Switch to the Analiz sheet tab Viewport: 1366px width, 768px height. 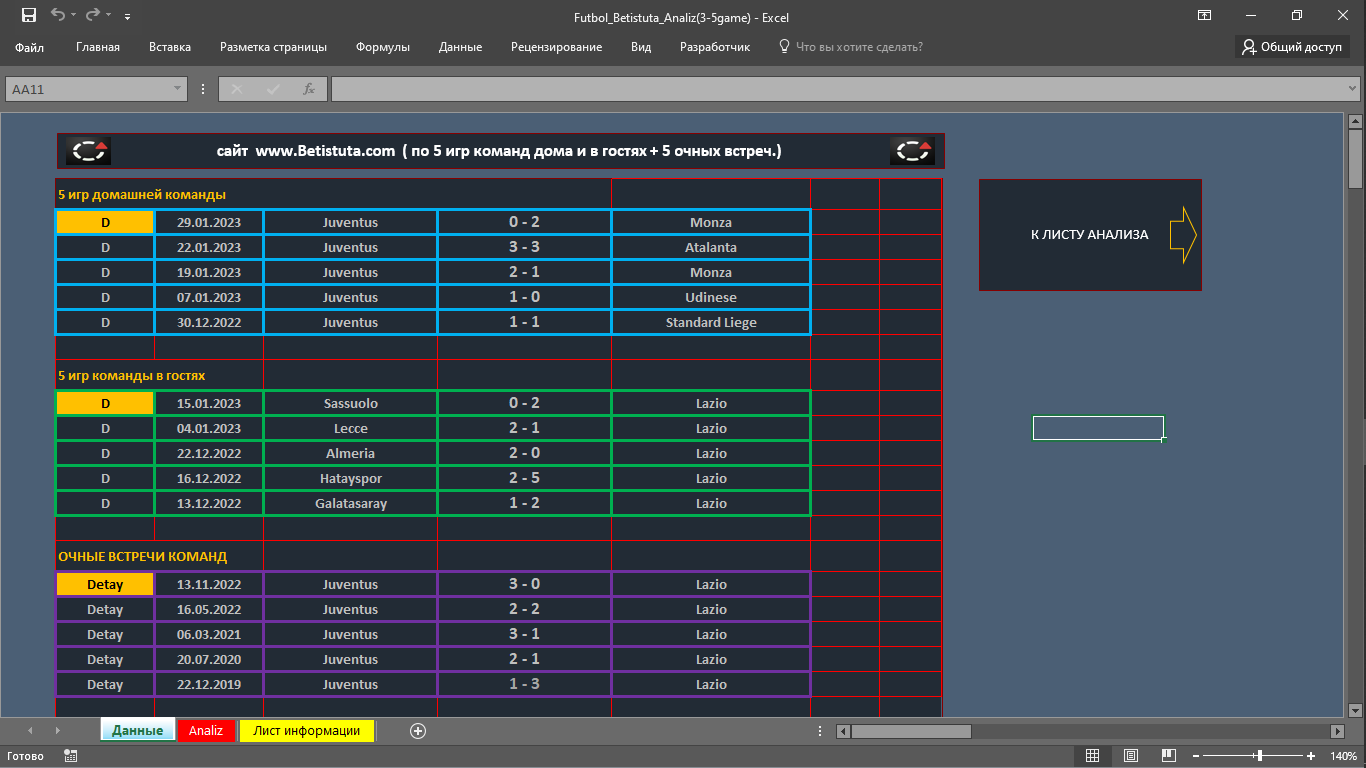coord(206,730)
